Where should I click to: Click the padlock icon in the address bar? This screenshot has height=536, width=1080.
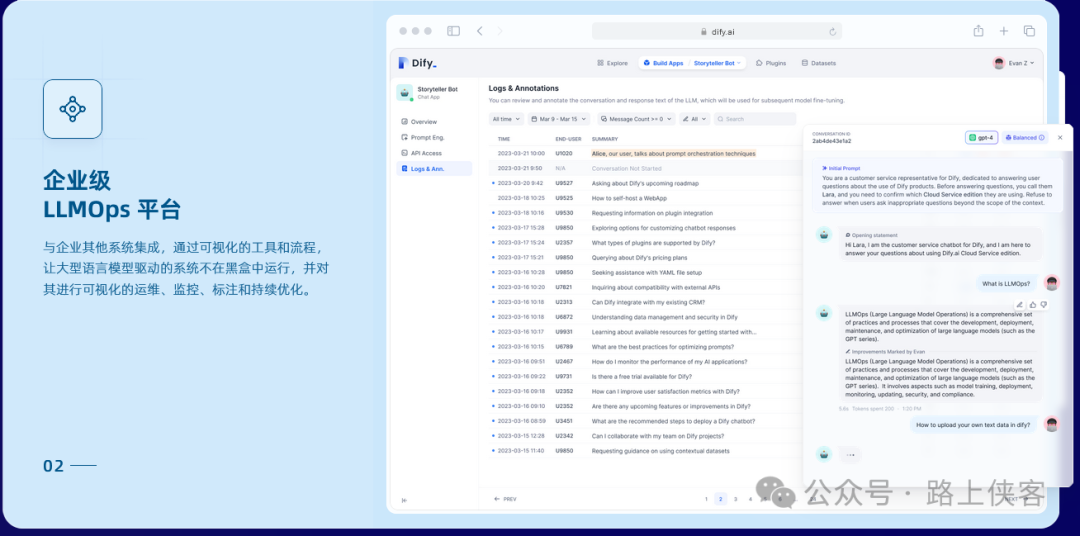tap(703, 32)
